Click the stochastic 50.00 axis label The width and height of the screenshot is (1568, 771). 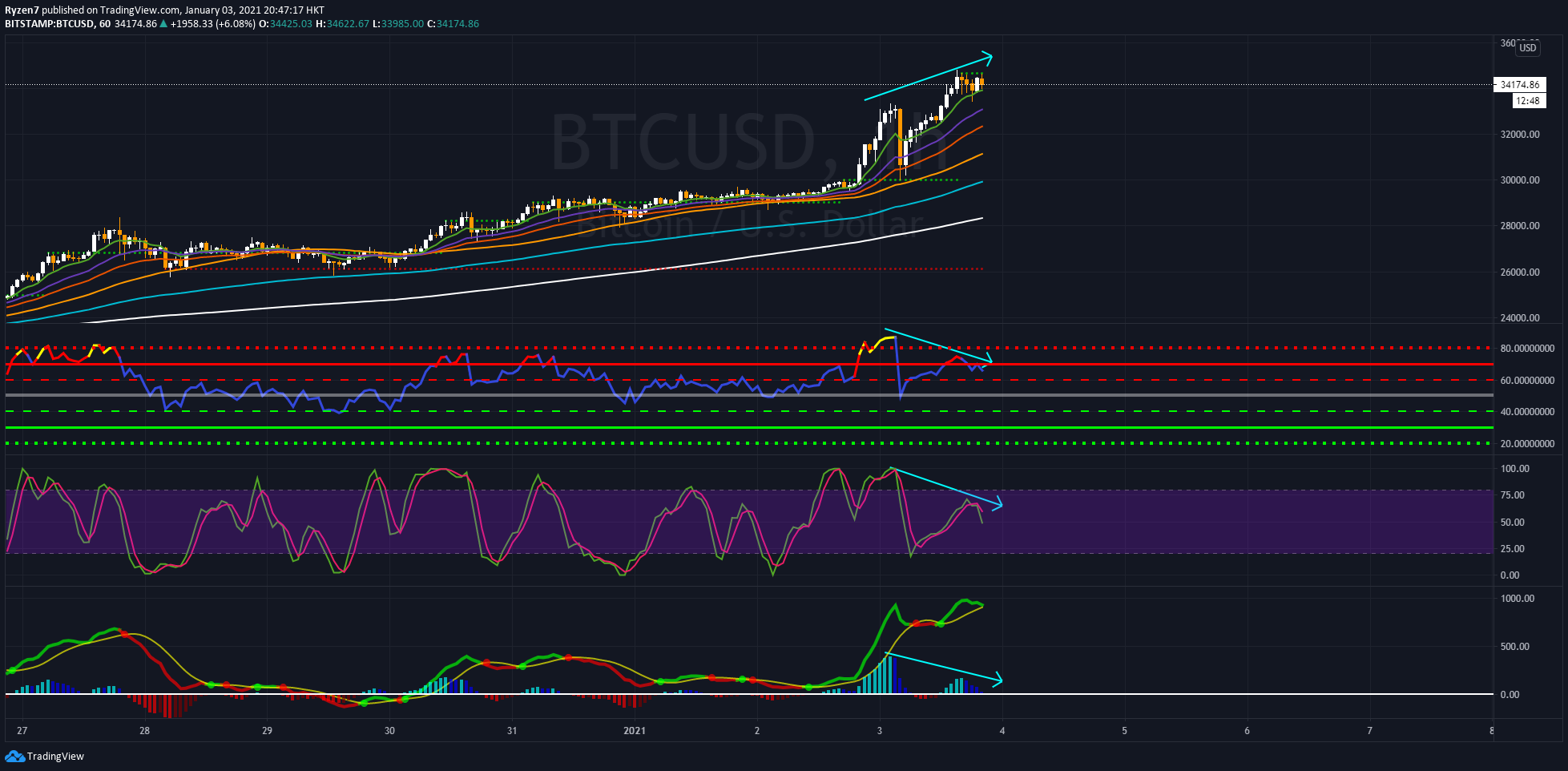(x=1513, y=523)
